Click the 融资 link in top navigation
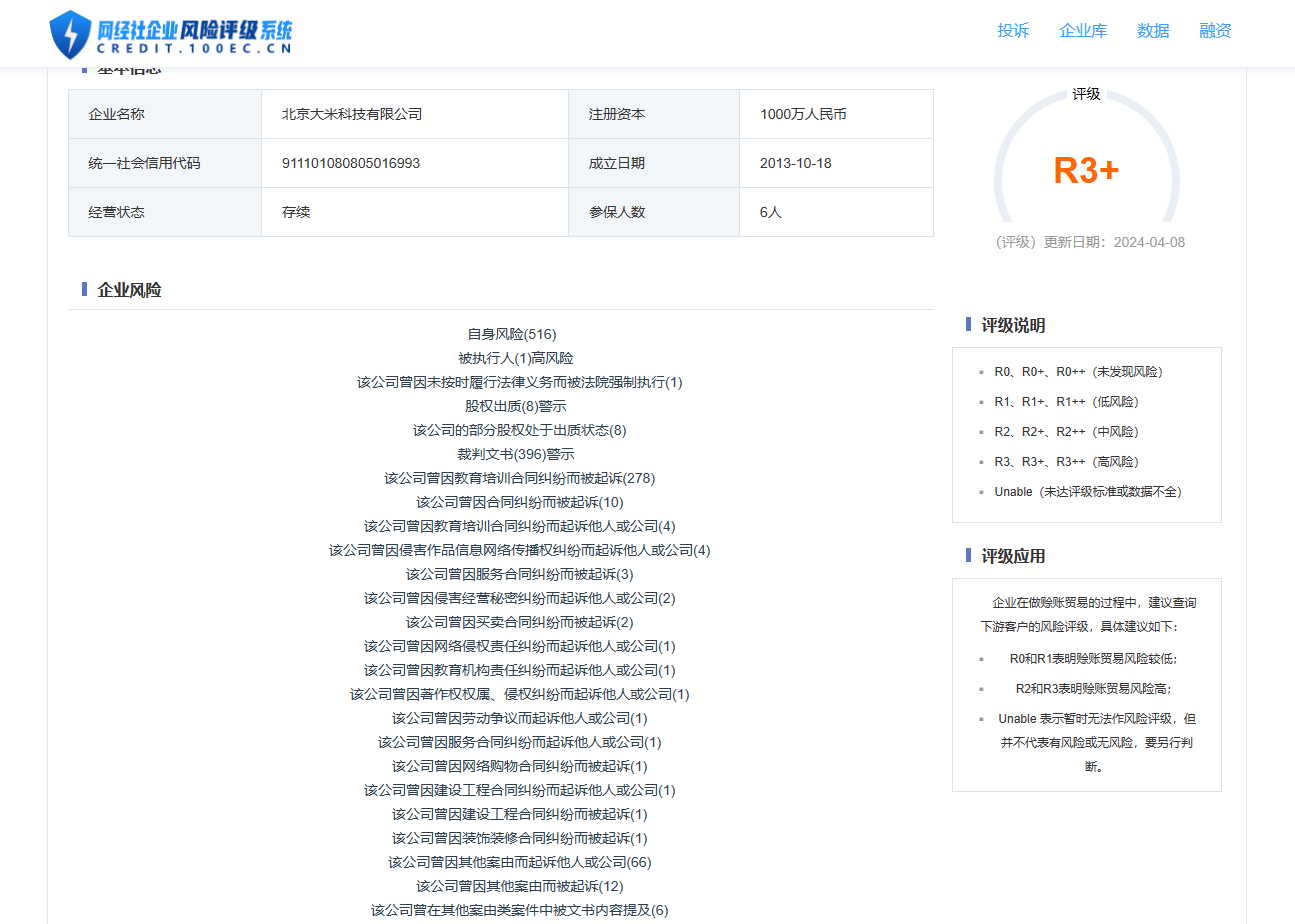Screen dimensions: 1295x924 point(1214,31)
